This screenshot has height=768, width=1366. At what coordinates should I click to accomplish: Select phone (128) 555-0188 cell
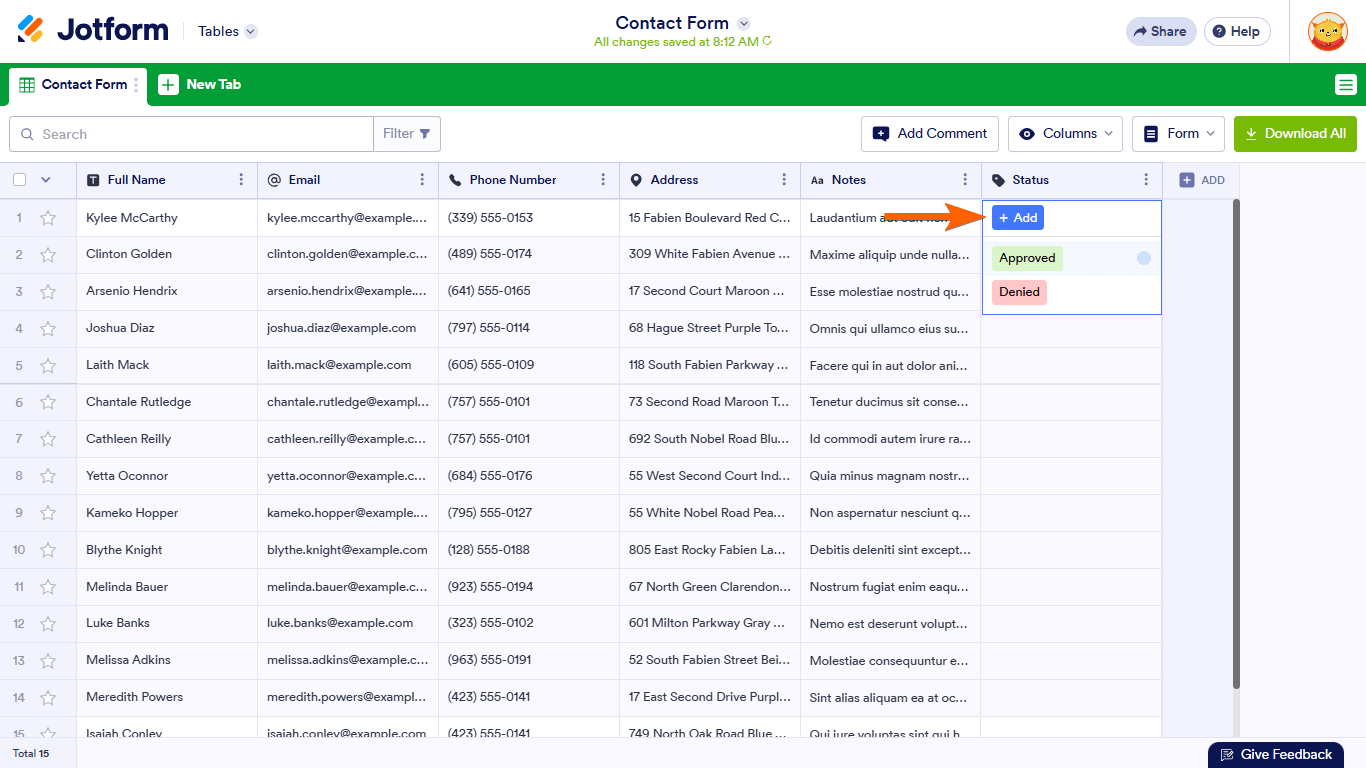pyautogui.click(x=529, y=551)
